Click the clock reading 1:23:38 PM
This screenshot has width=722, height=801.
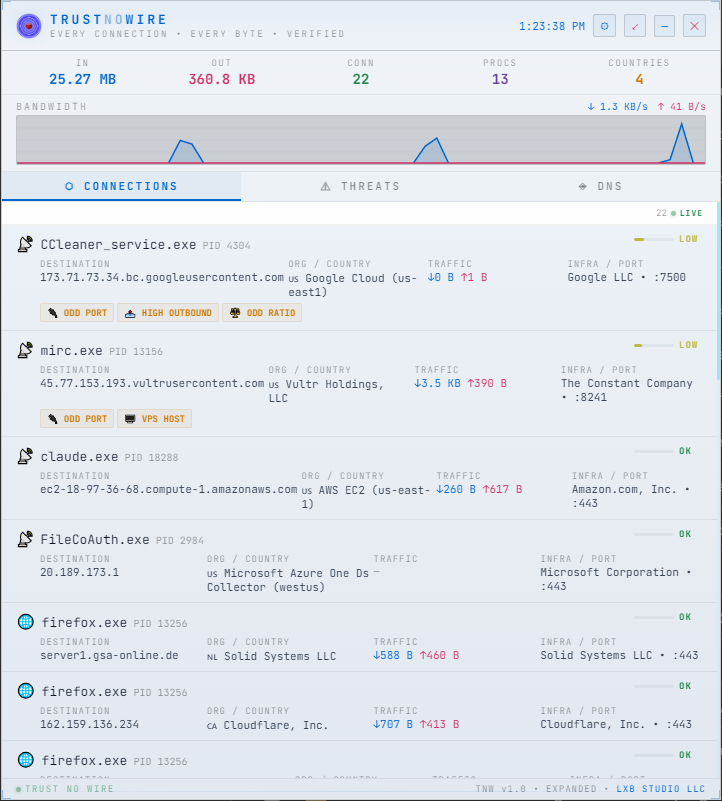coord(552,26)
